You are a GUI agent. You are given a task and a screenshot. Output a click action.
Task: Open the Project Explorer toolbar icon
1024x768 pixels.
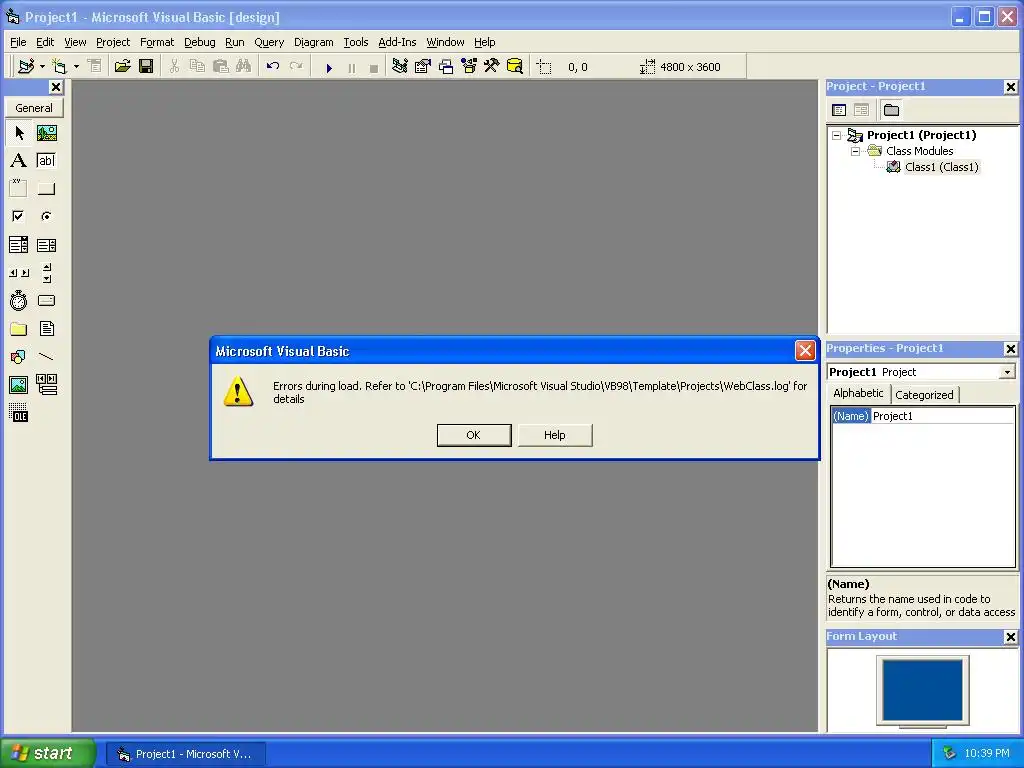click(x=400, y=67)
